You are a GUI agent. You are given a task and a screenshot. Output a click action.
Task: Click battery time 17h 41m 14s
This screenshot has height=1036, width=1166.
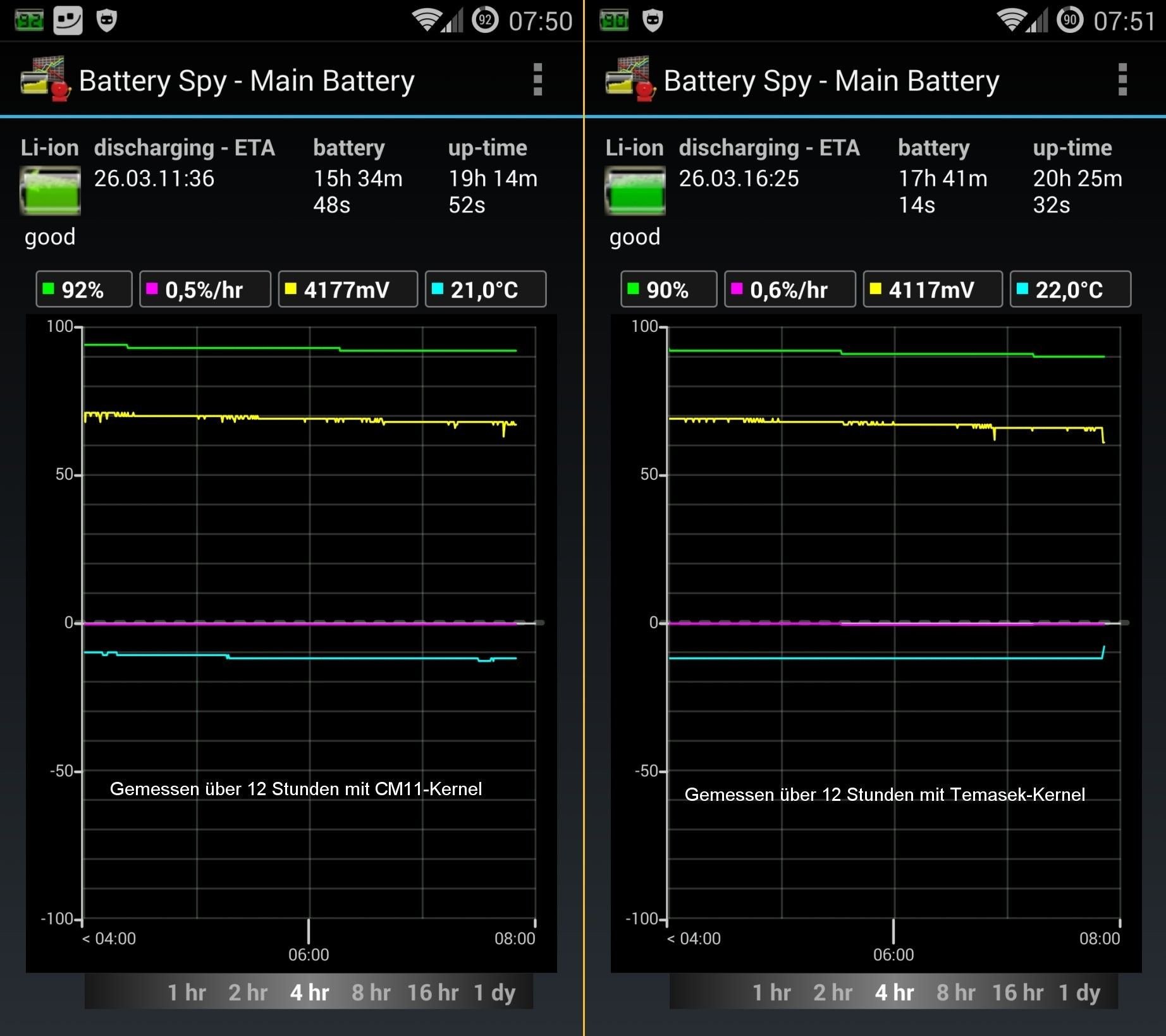point(943,192)
